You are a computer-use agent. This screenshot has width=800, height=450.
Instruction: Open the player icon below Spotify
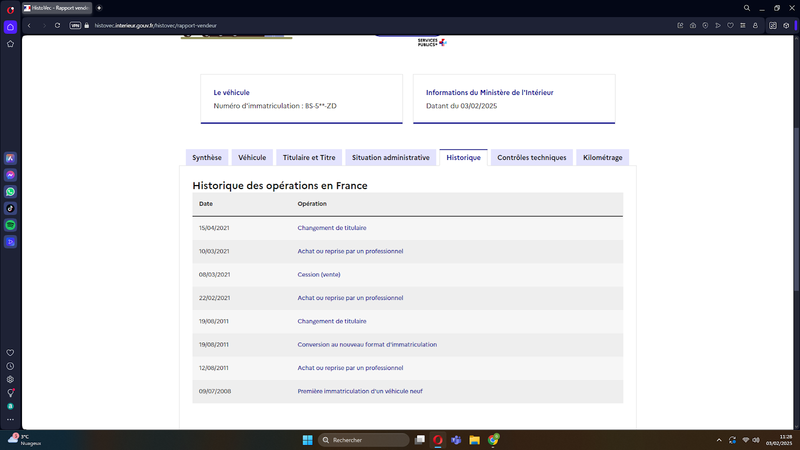point(10,242)
